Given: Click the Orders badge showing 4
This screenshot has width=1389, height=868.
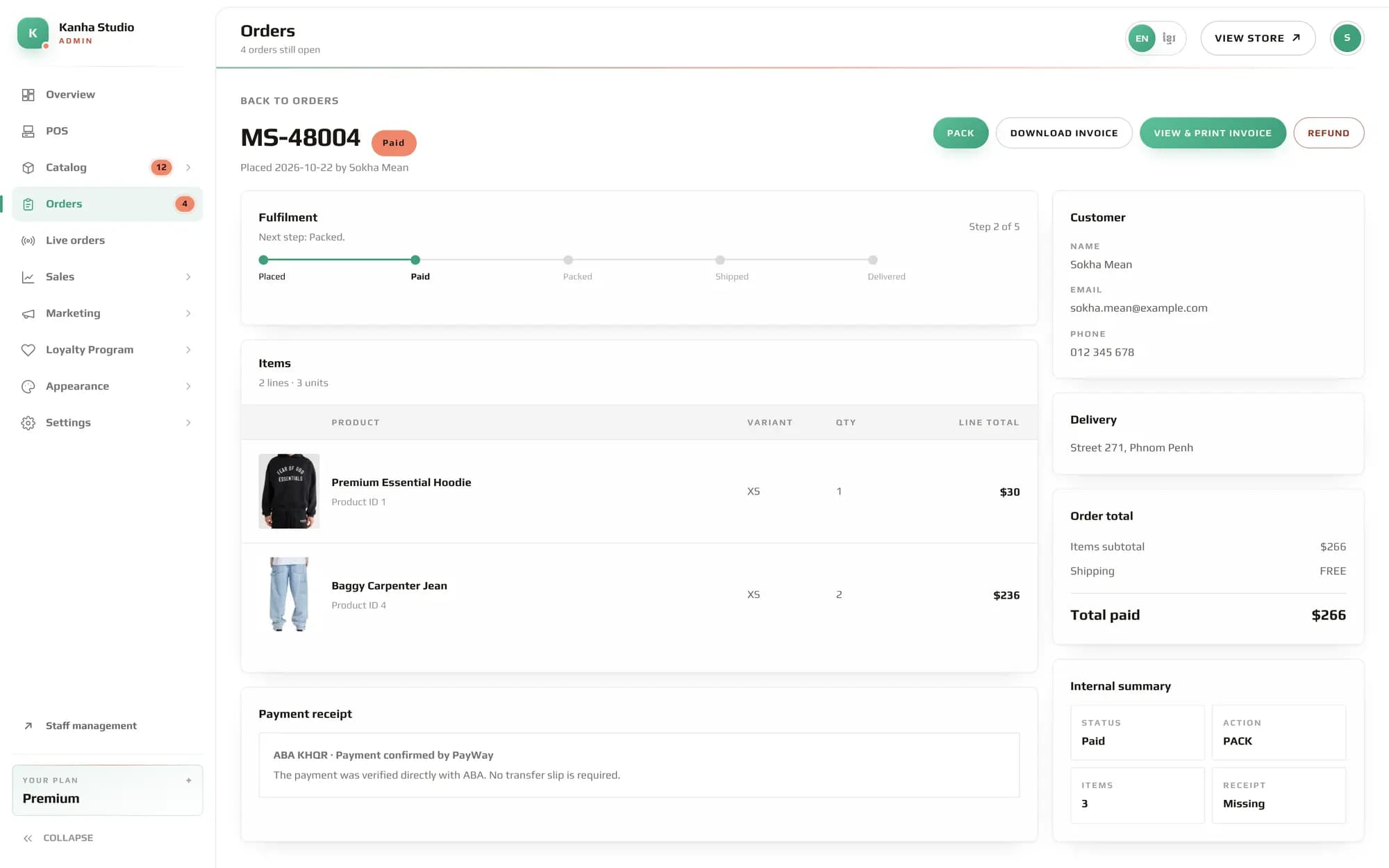Looking at the screenshot, I should [x=184, y=204].
